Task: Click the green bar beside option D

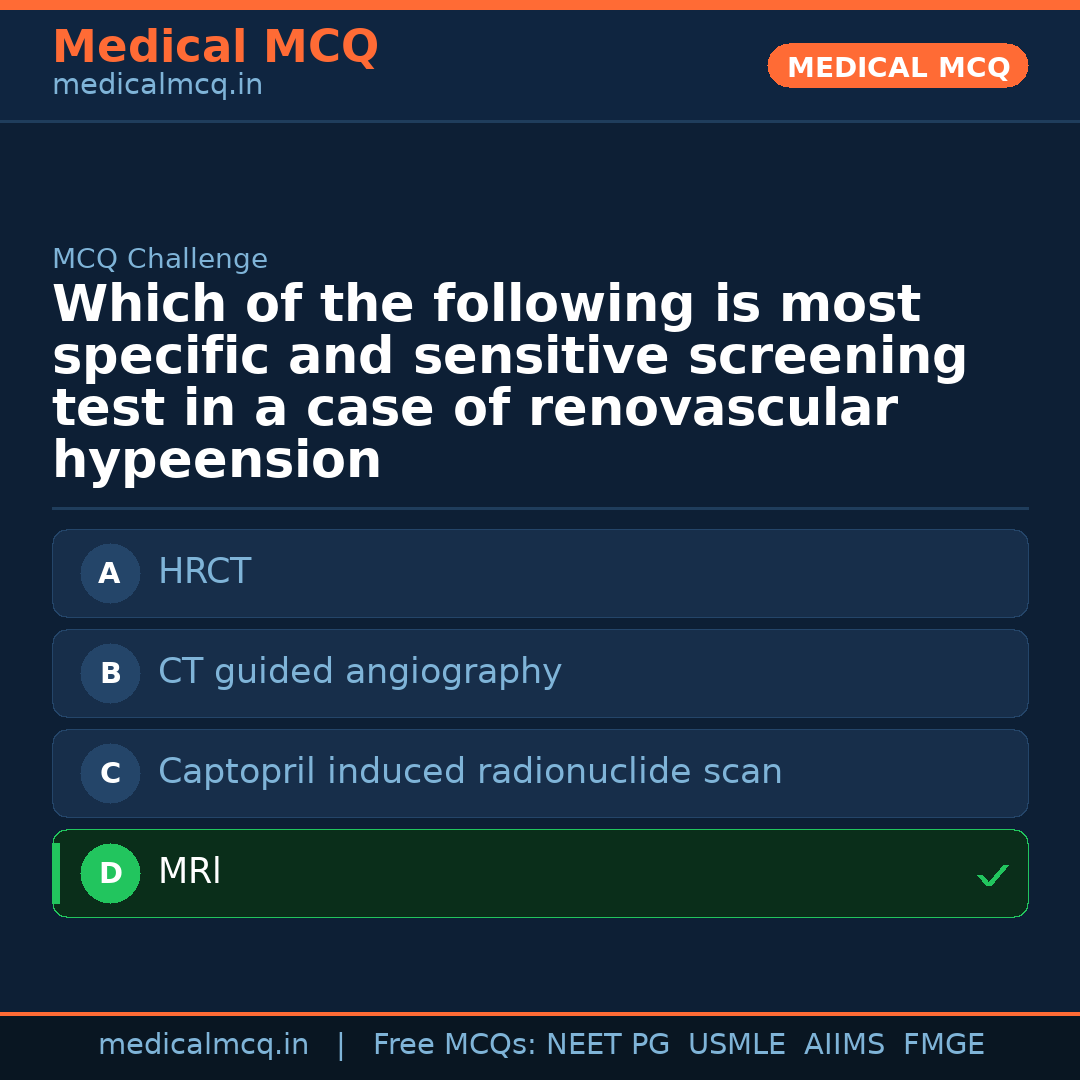Action: pyautogui.click(x=55, y=873)
